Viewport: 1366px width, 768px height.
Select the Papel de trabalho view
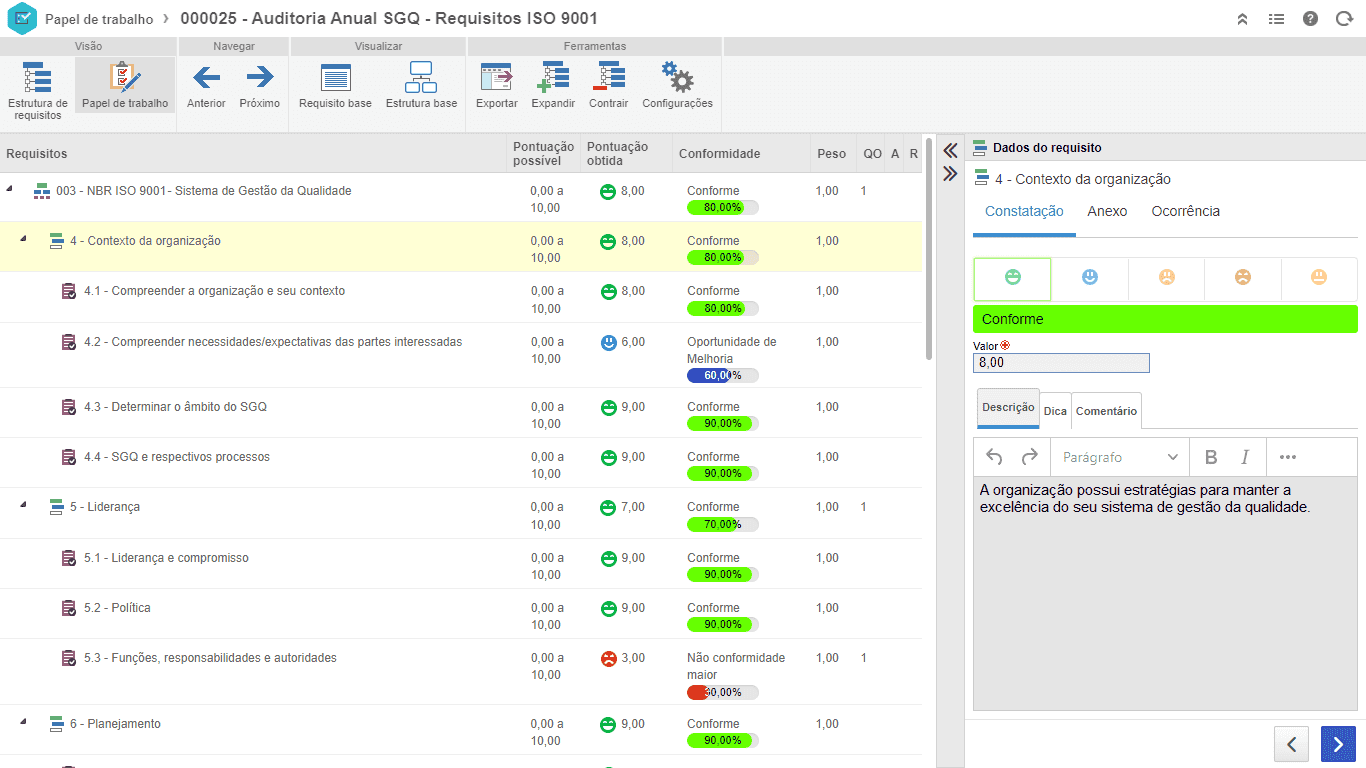point(125,85)
